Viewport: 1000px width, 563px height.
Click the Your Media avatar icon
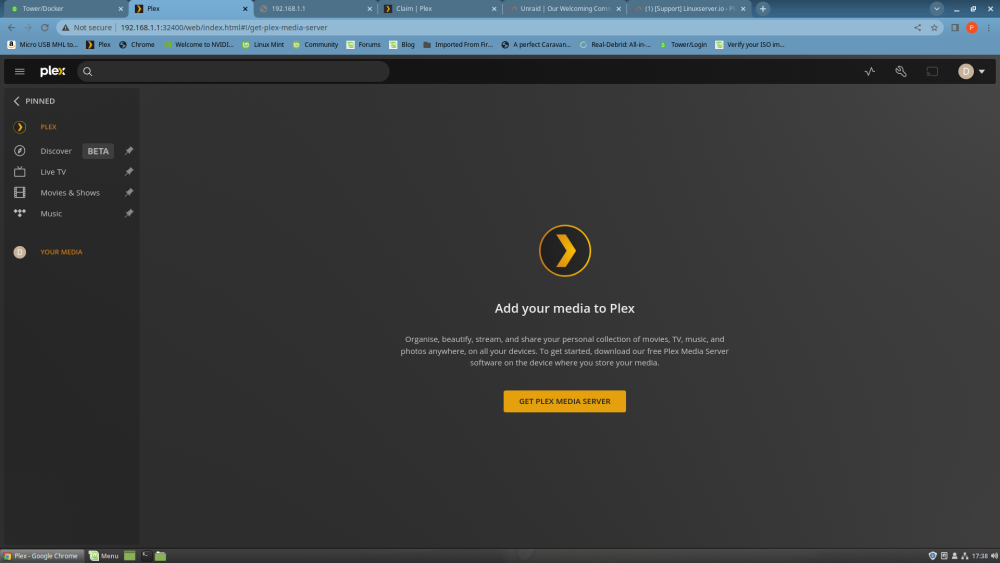pyautogui.click(x=20, y=252)
